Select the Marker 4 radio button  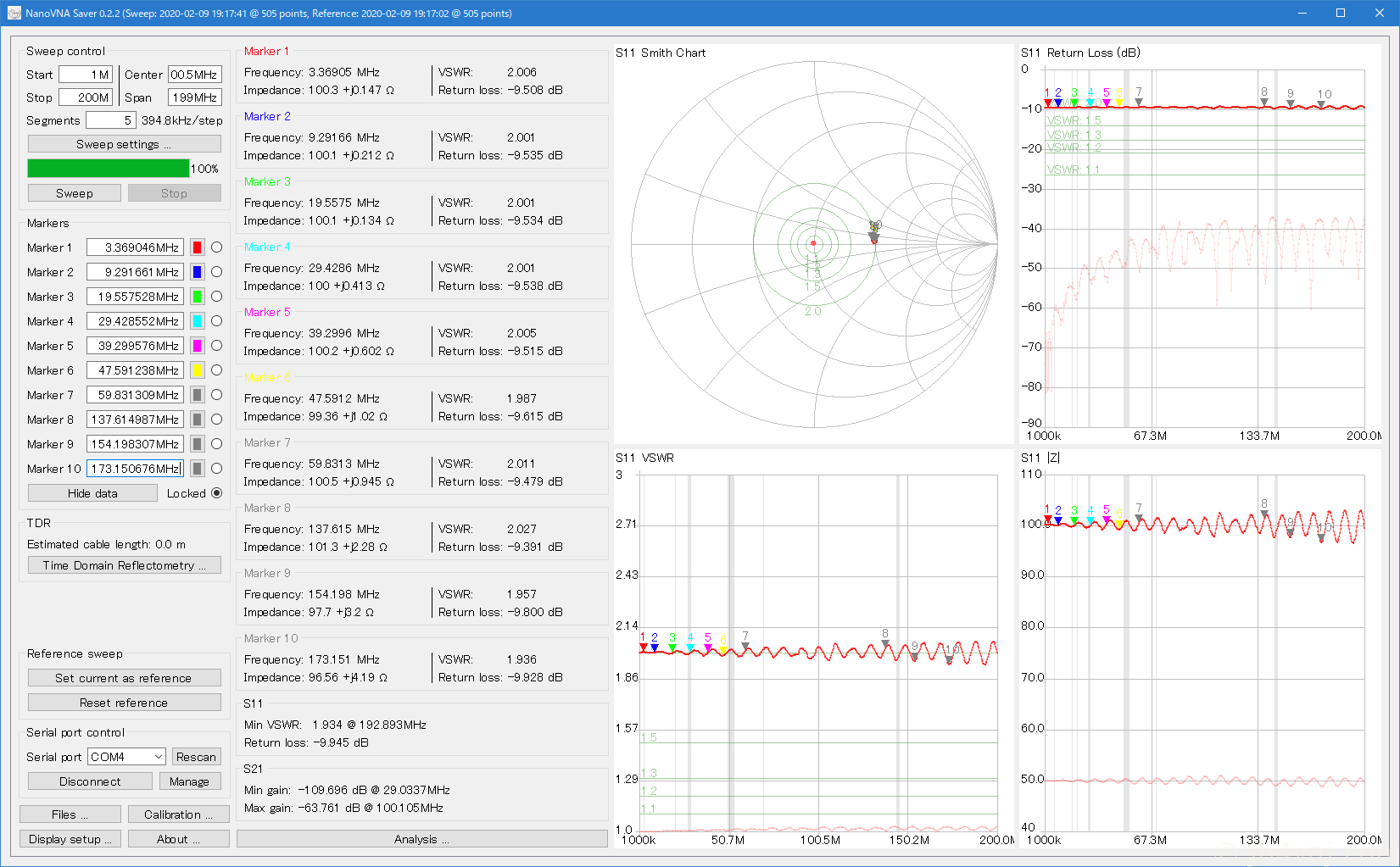tap(217, 321)
